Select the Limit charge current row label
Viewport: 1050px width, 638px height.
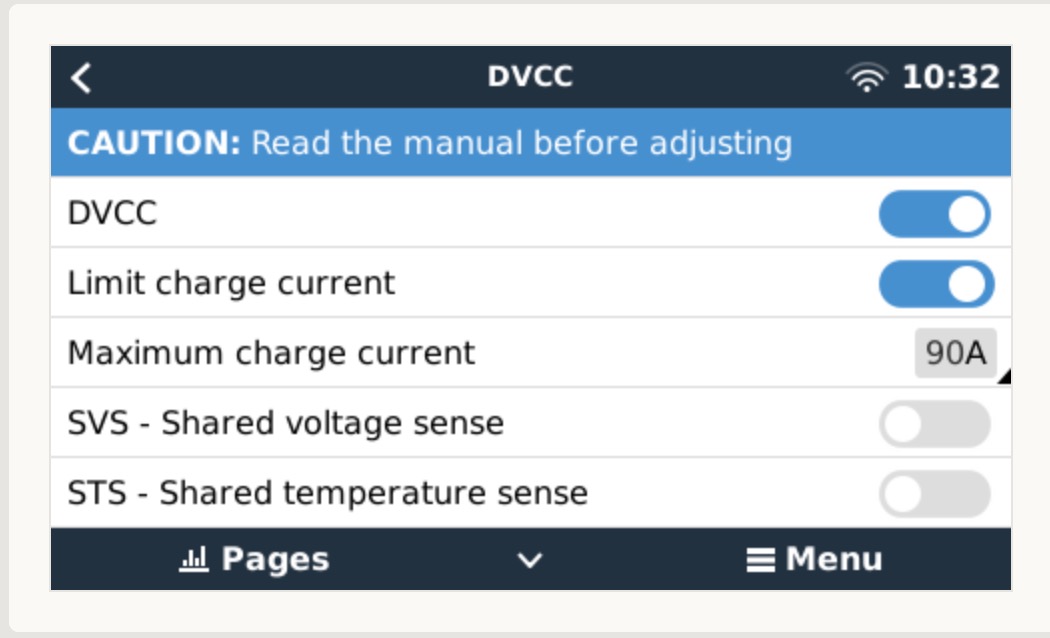pyautogui.click(x=231, y=284)
